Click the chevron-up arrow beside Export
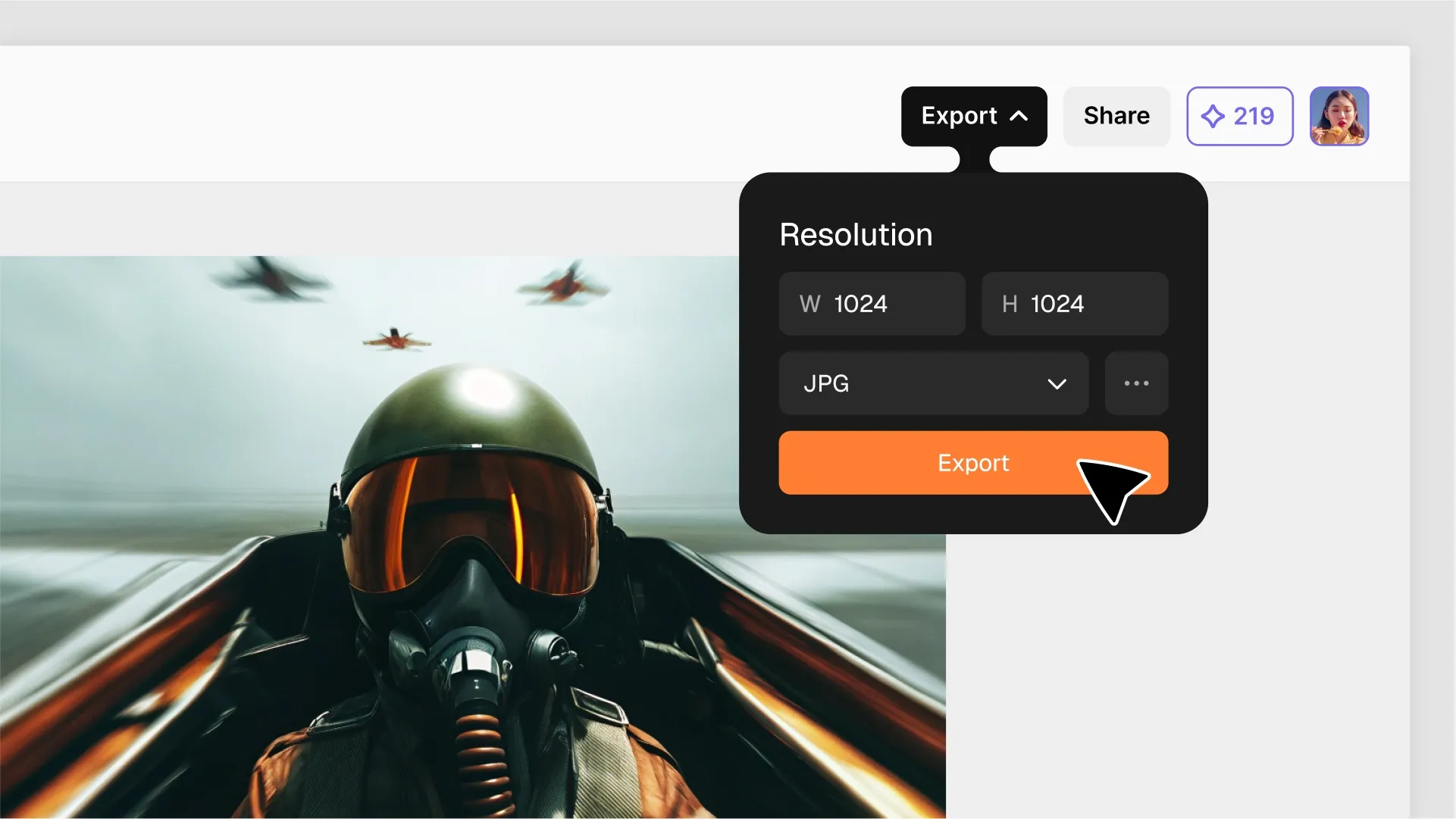Image resolution: width=1456 pixels, height=819 pixels. click(x=1019, y=116)
